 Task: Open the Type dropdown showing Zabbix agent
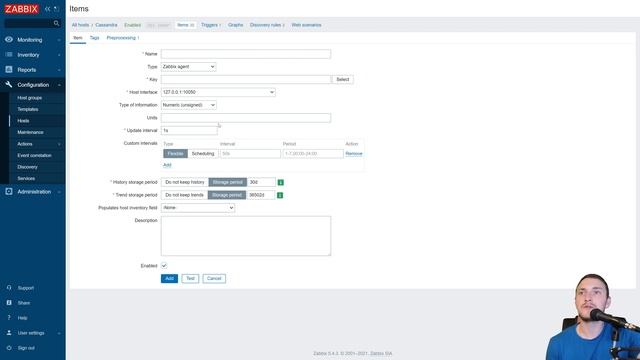coord(189,67)
